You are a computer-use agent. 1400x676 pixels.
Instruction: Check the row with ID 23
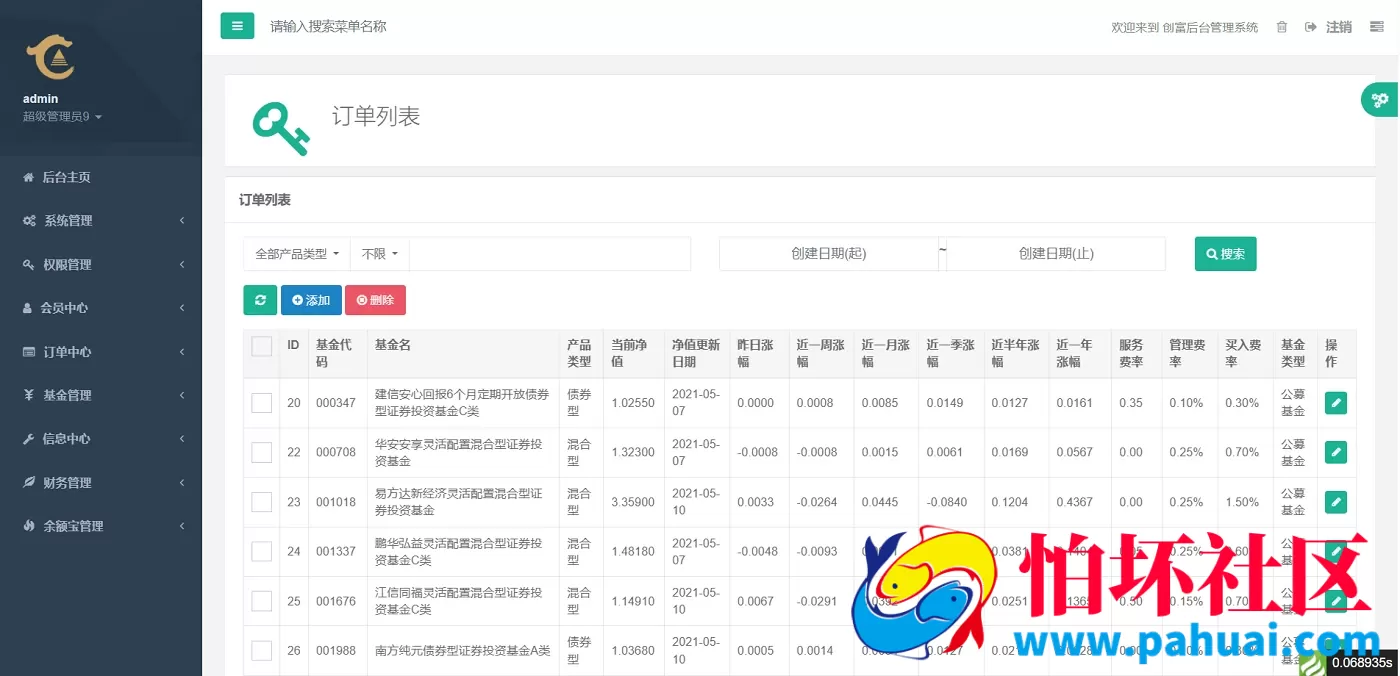(262, 502)
